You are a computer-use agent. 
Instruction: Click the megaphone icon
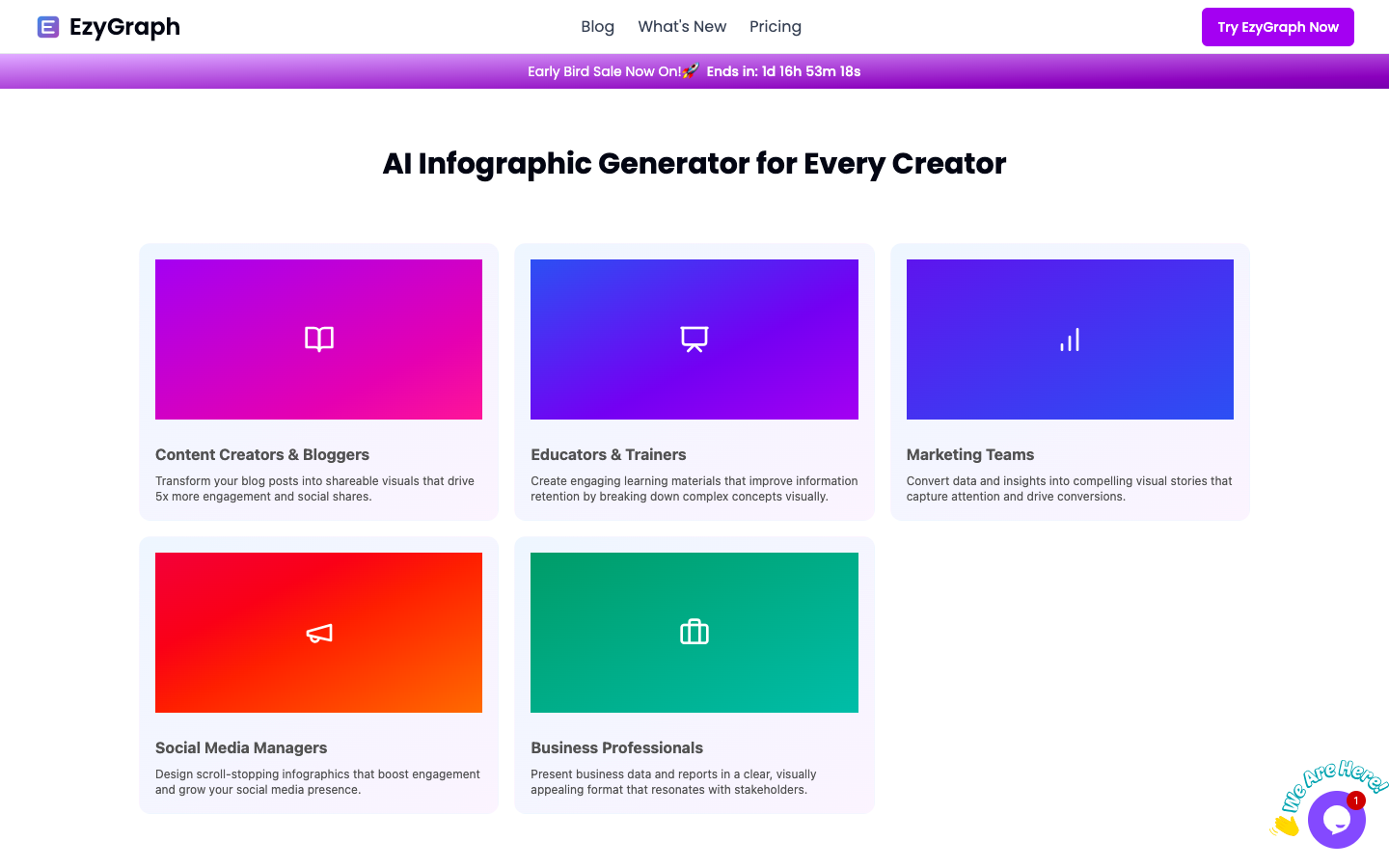[x=319, y=633]
